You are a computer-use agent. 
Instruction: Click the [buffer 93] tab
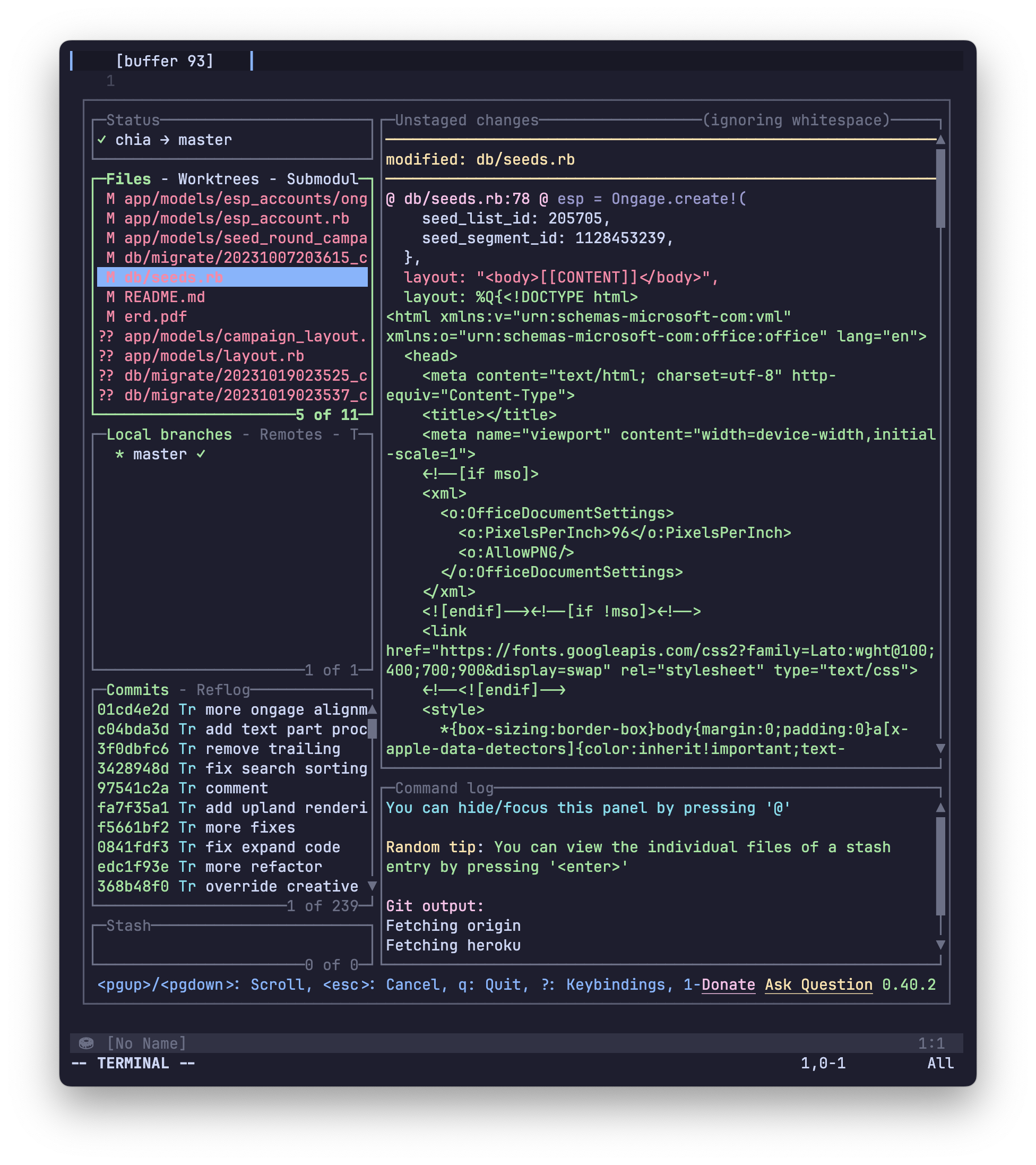tap(164, 61)
